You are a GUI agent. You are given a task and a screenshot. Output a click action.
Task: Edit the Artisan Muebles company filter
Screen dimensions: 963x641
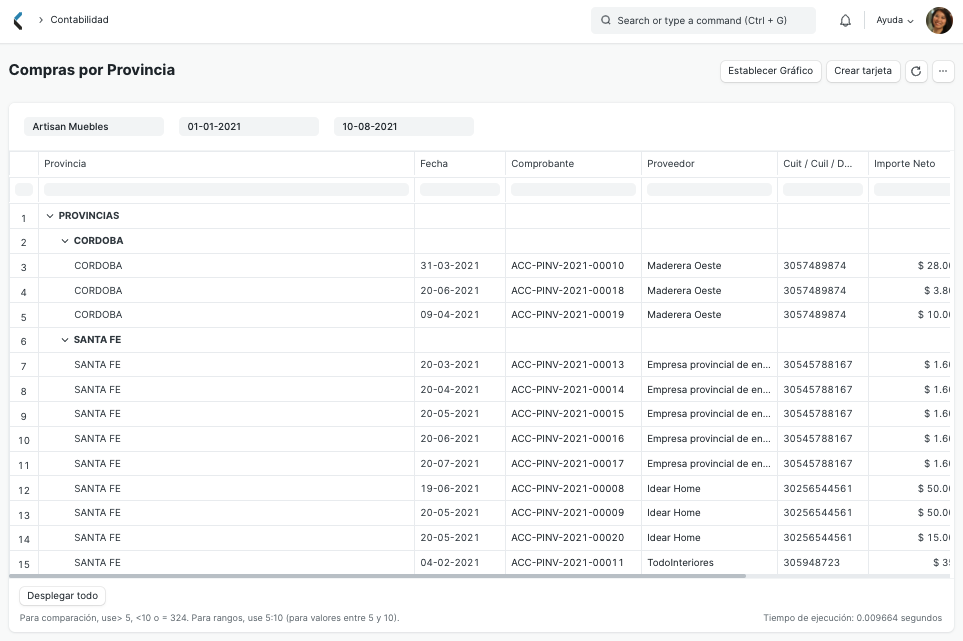coord(94,126)
